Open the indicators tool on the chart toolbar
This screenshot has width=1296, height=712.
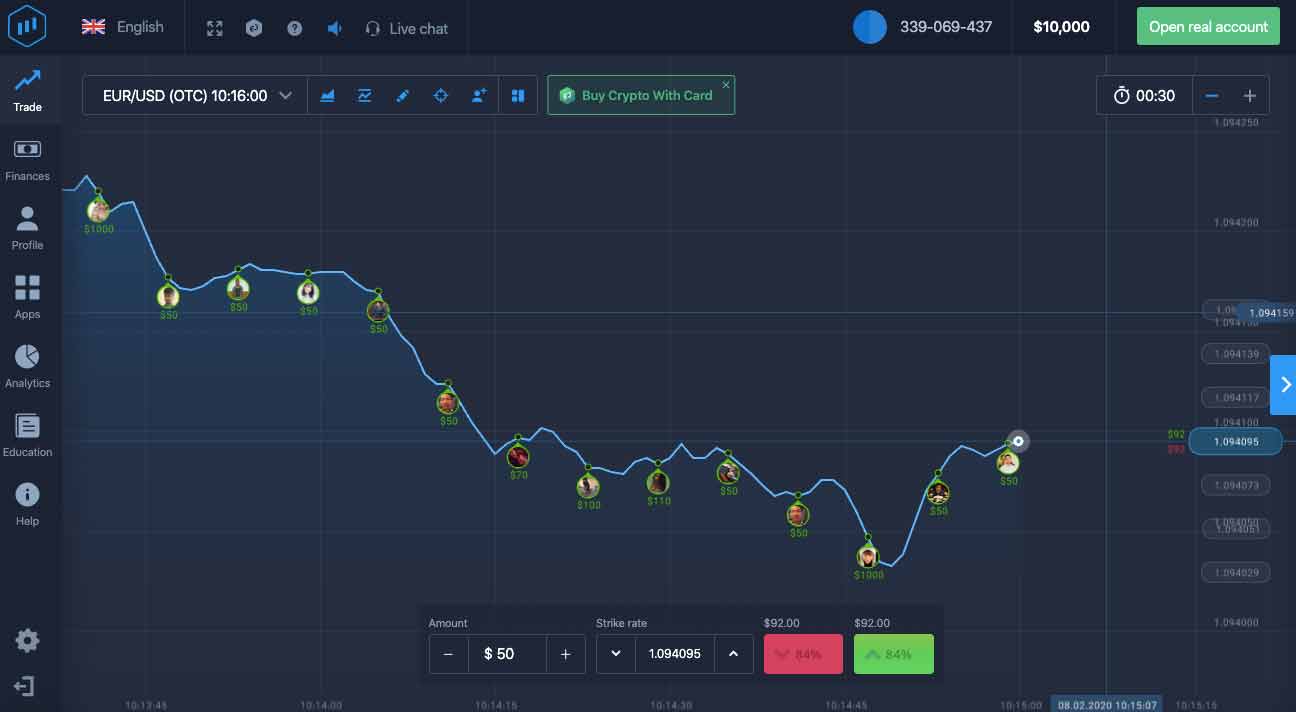tap(364, 95)
